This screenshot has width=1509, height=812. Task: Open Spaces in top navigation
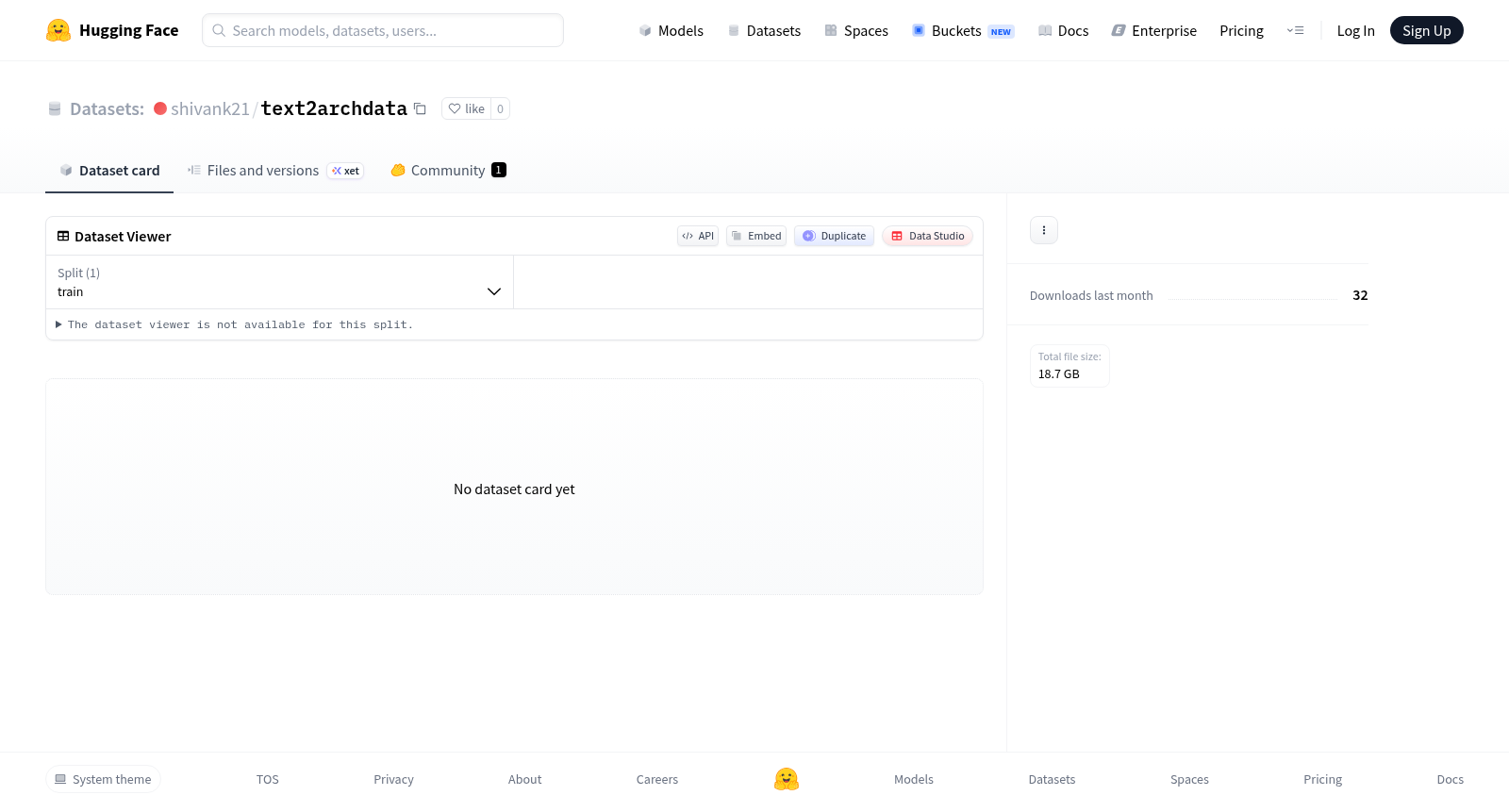pos(856,30)
